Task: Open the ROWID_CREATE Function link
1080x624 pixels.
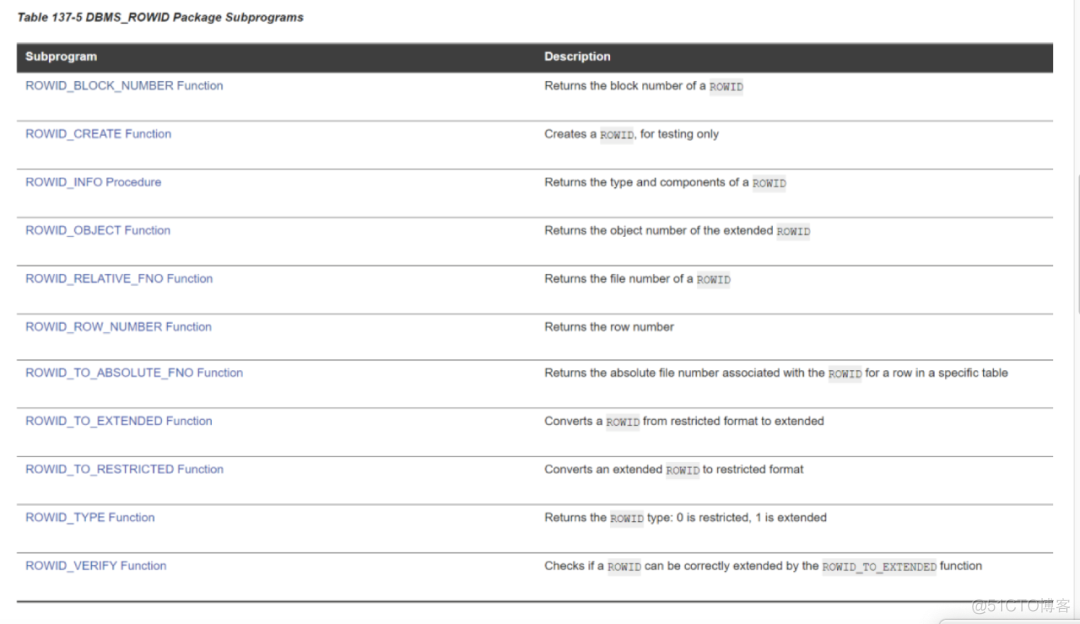Action: click(x=97, y=133)
